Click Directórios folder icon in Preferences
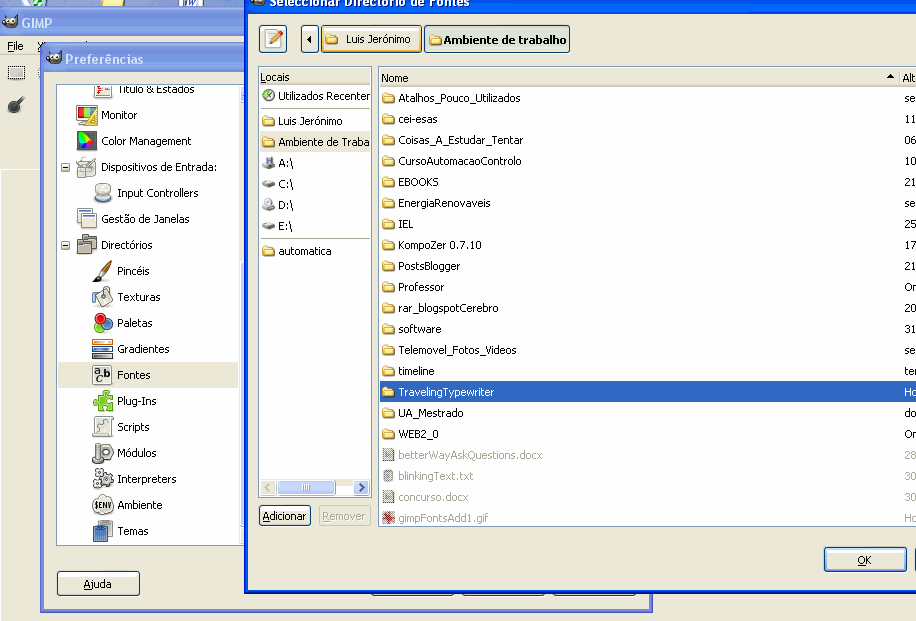 coord(86,245)
